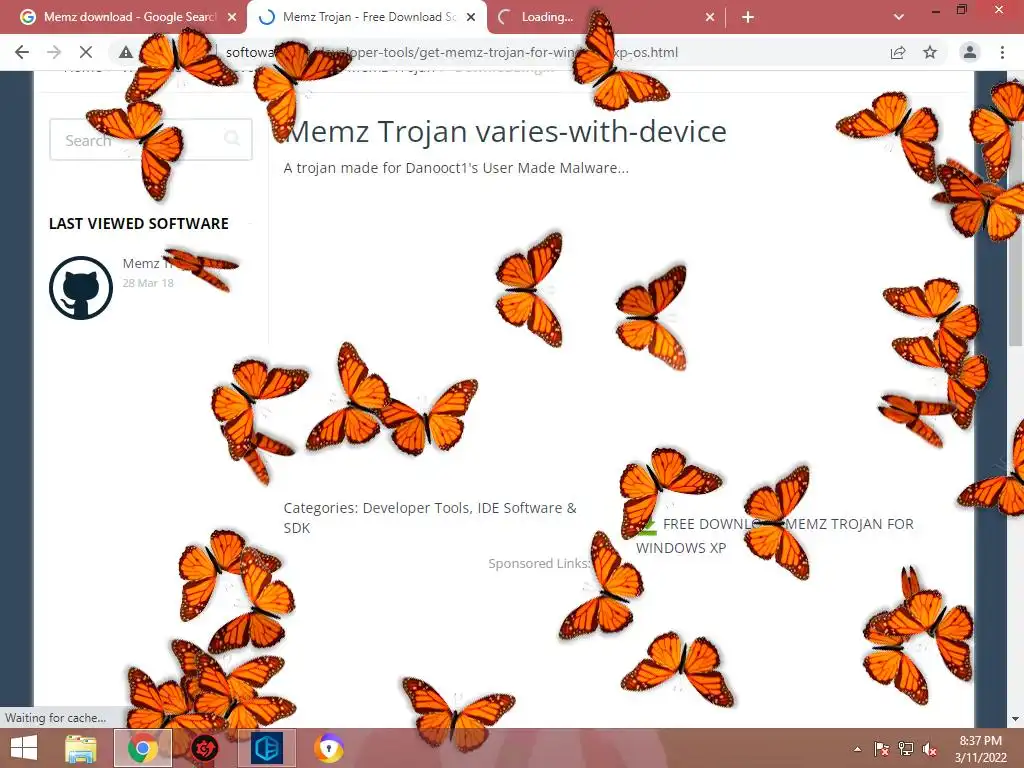
Task: Open a new tab with the plus button
Action: pyautogui.click(x=748, y=17)
